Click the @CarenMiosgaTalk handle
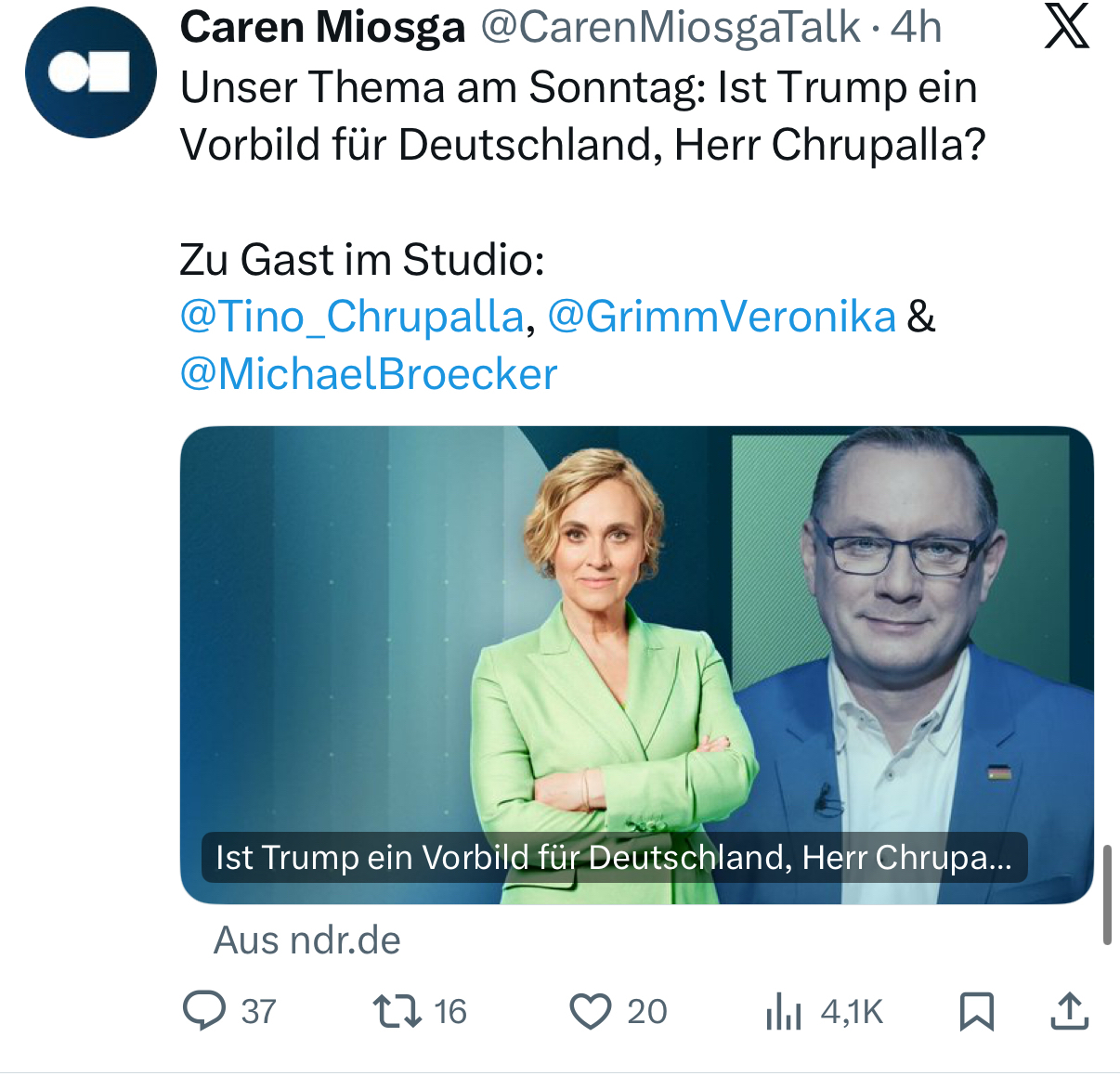 coord(671,27)
